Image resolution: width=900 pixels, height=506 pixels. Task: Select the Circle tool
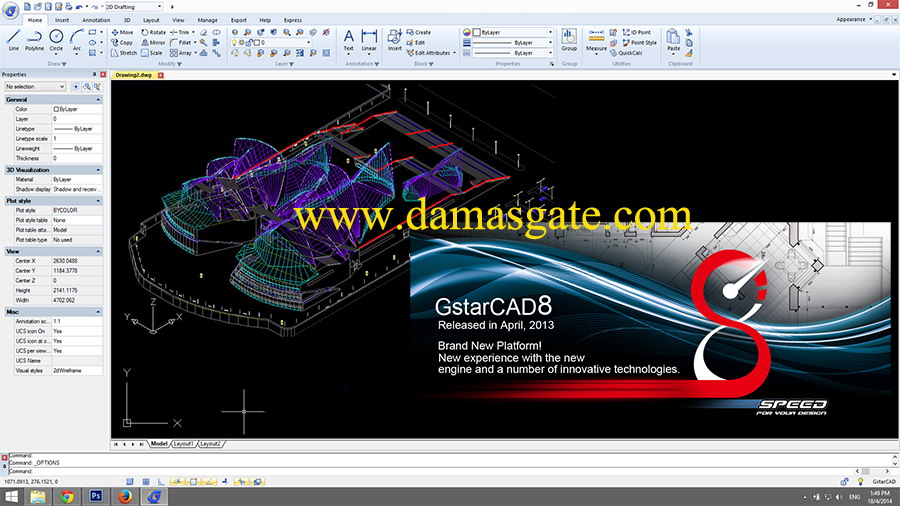tap(56, 40)
